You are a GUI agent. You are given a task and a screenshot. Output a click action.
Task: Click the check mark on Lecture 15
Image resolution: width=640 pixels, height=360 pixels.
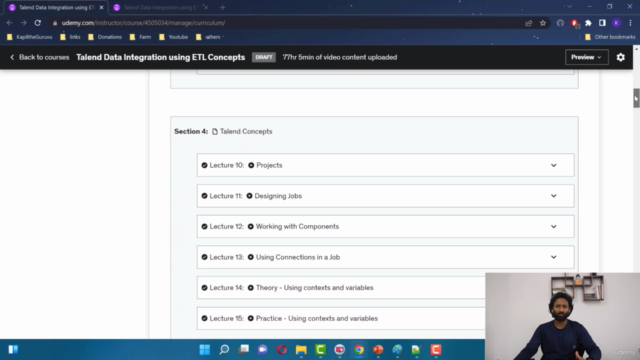[x=204, y=318]
